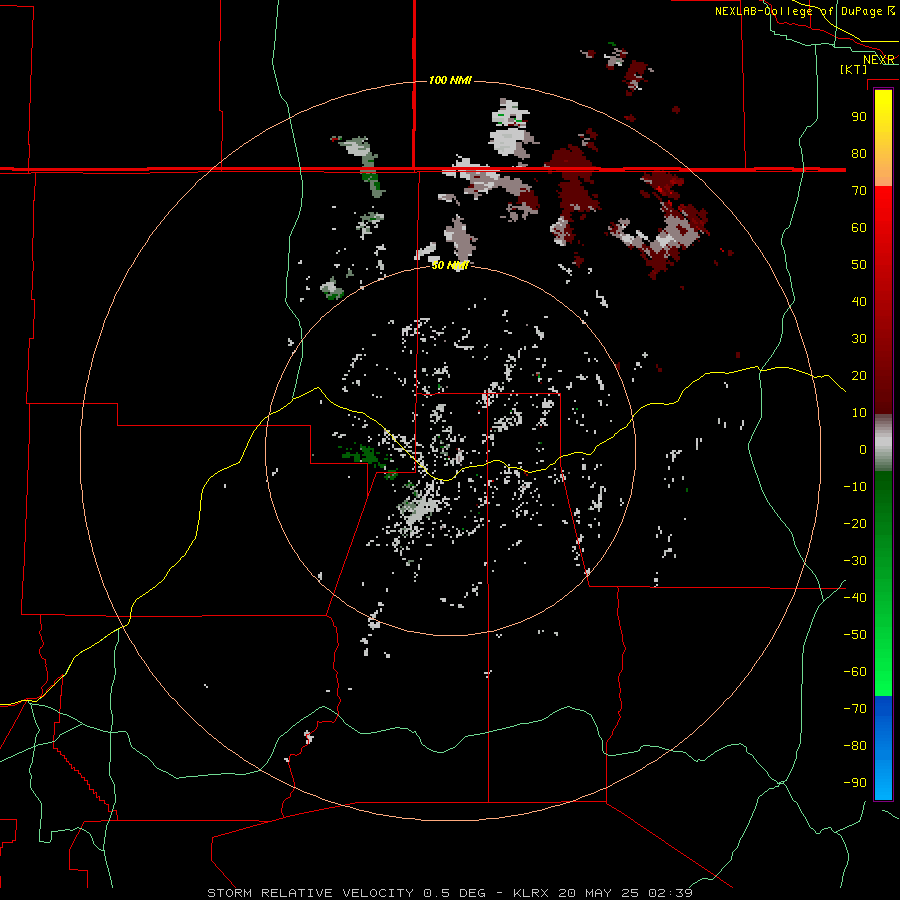The image size is (900, 900).
Task: Click the positive 80 scale value
Action: point(859,154)
